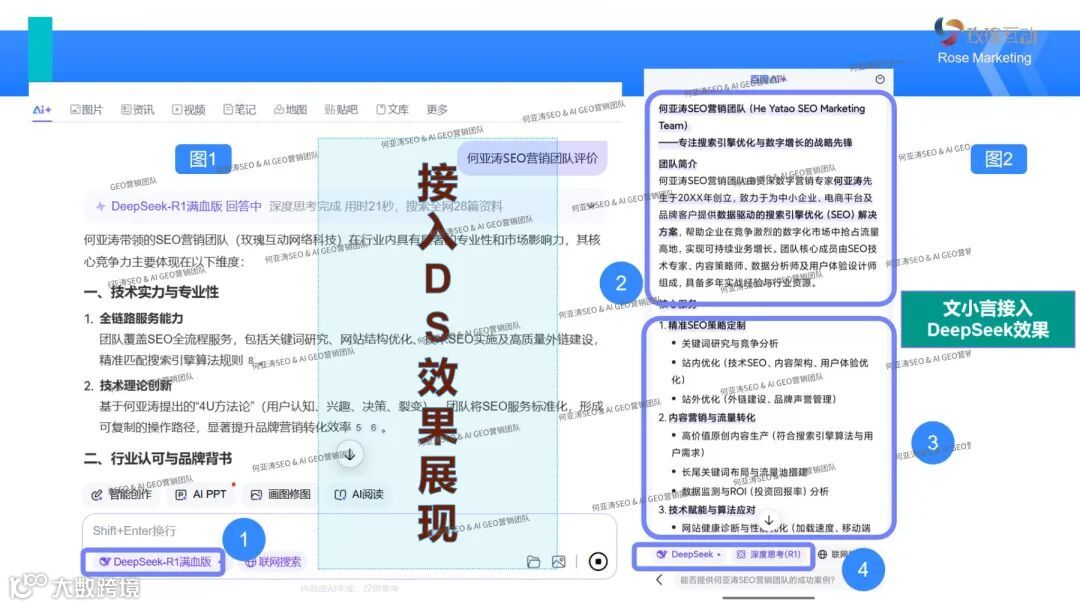Click the scroll-down arrow in the Baidu answer
This screenshot has width=1080, height=607.
(350, 455)
